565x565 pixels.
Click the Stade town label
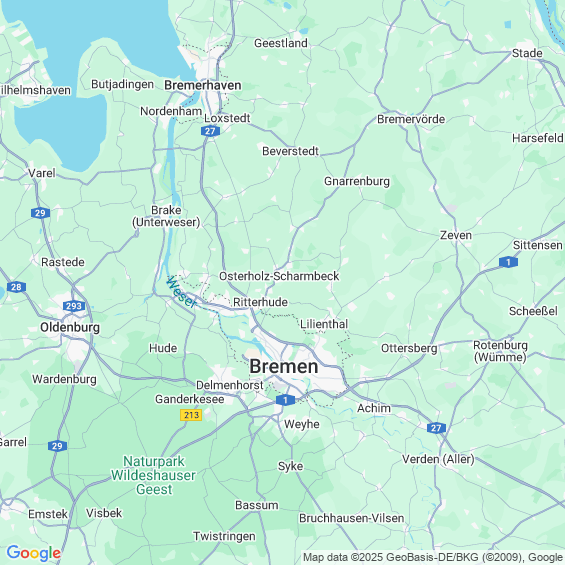[527, 53]
